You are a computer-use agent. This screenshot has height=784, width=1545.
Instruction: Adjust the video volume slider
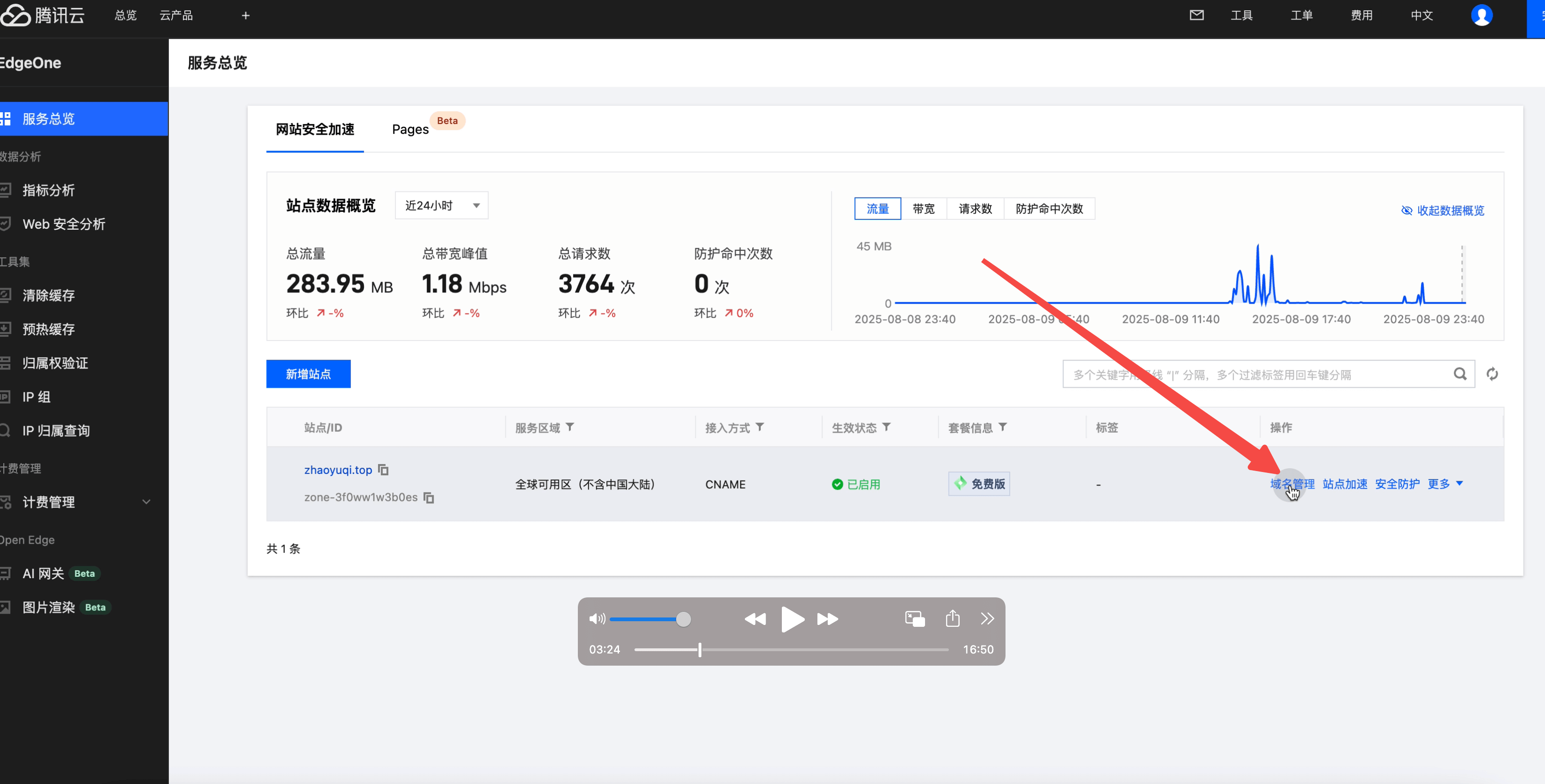click(x=650, y=618)
